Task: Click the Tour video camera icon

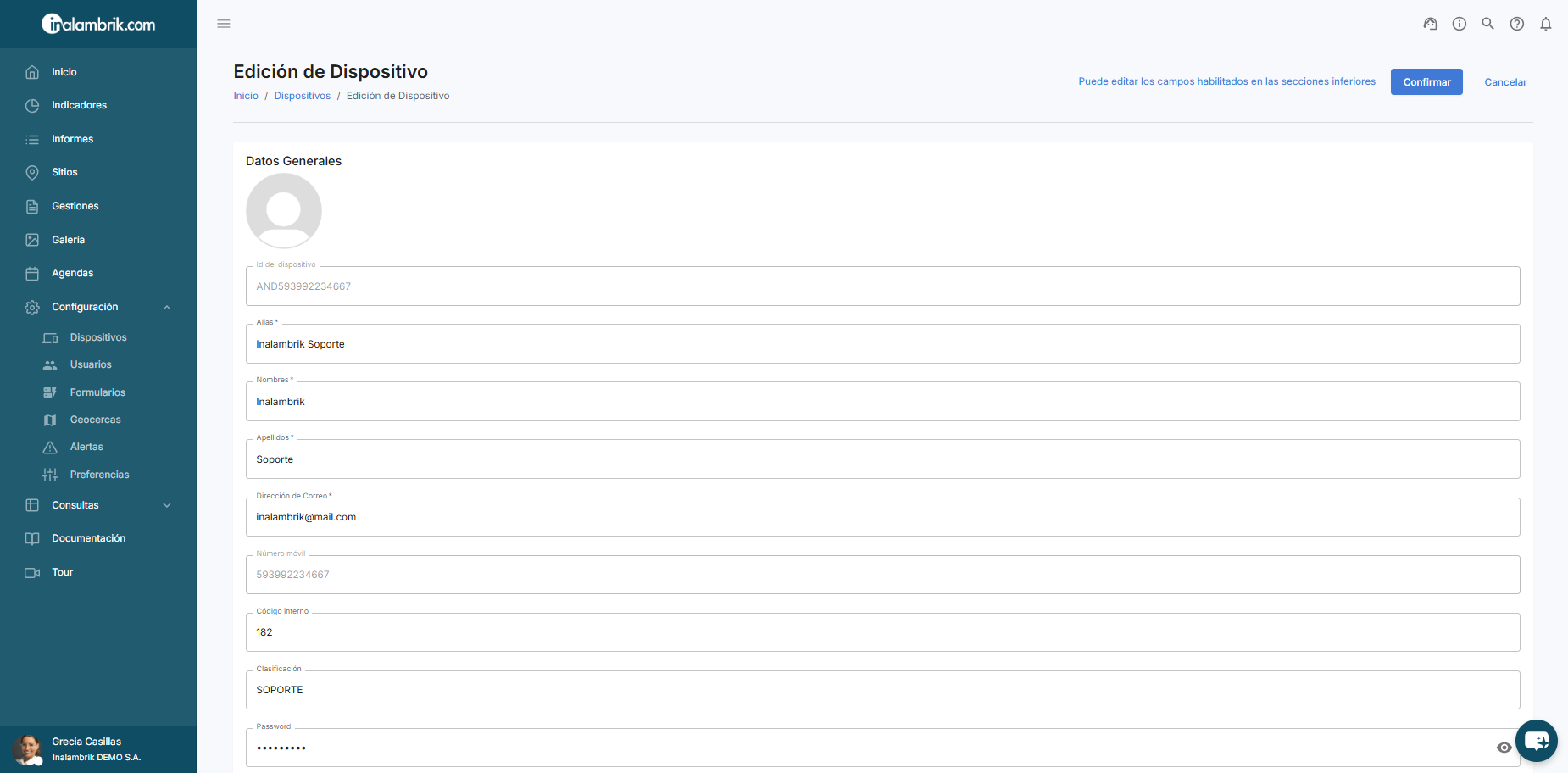Action: pos(32,572)
